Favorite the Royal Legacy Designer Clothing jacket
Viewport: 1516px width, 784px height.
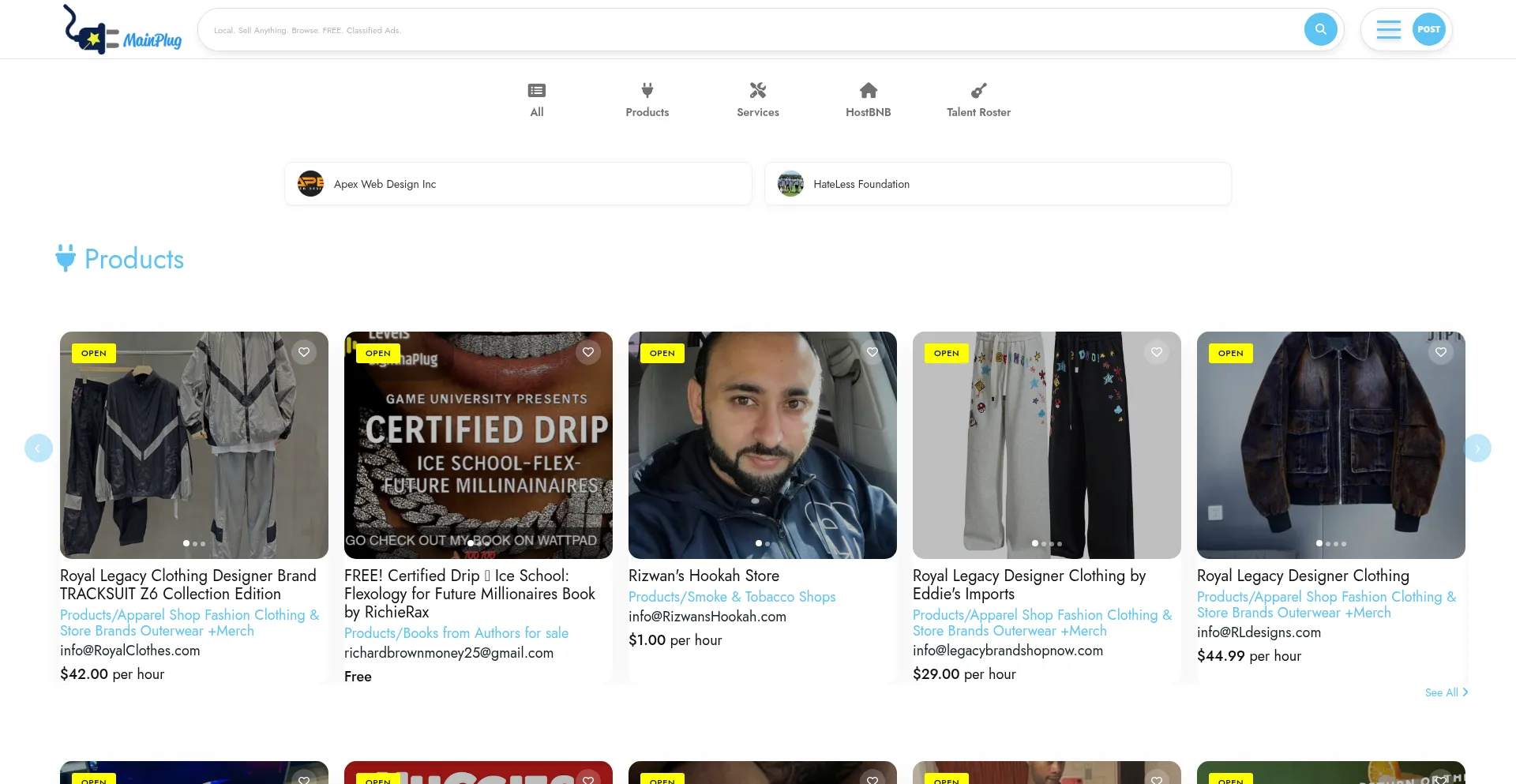point(1441,352)
